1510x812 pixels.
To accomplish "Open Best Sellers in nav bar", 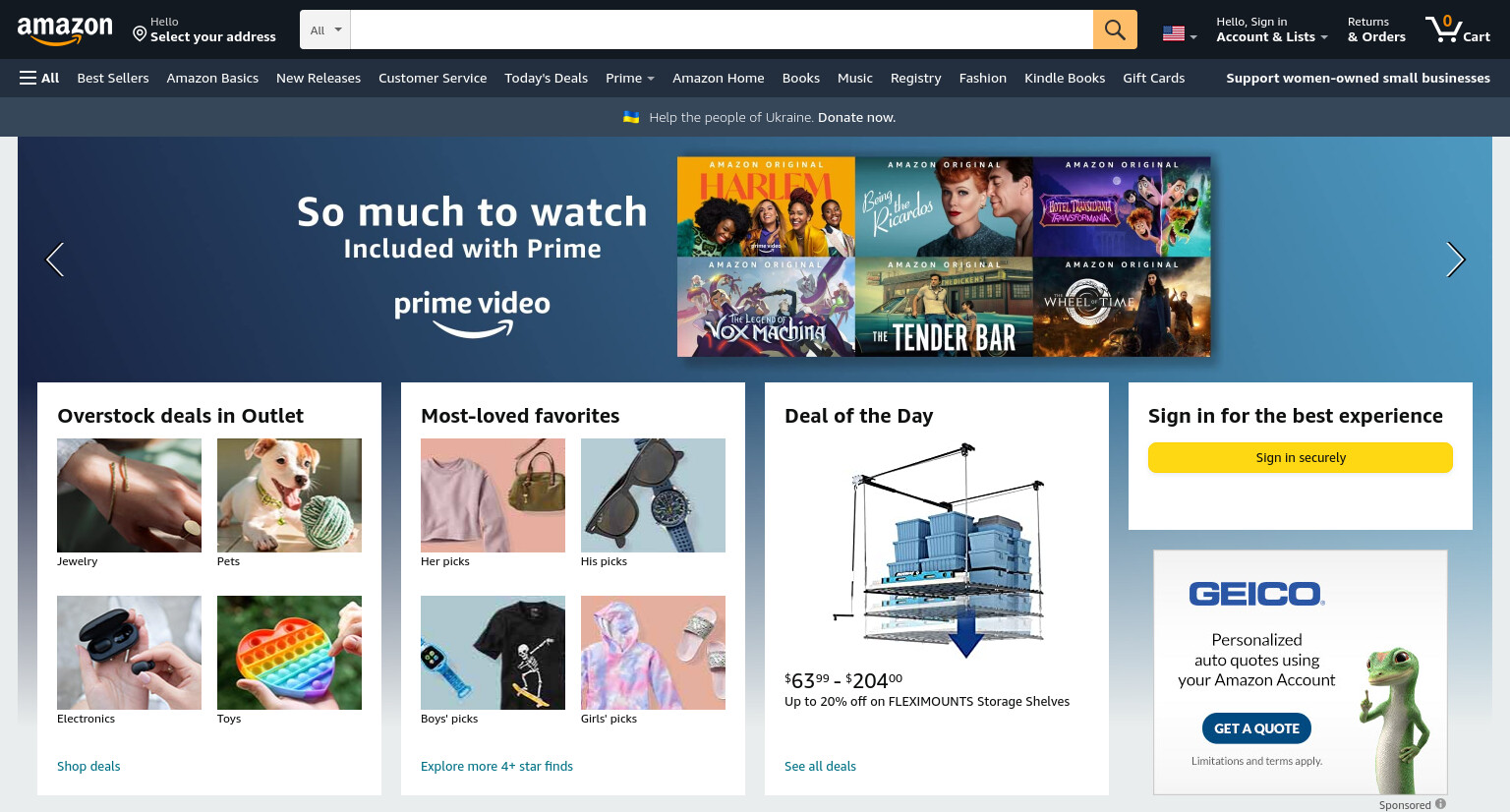I will click(113, 78).
